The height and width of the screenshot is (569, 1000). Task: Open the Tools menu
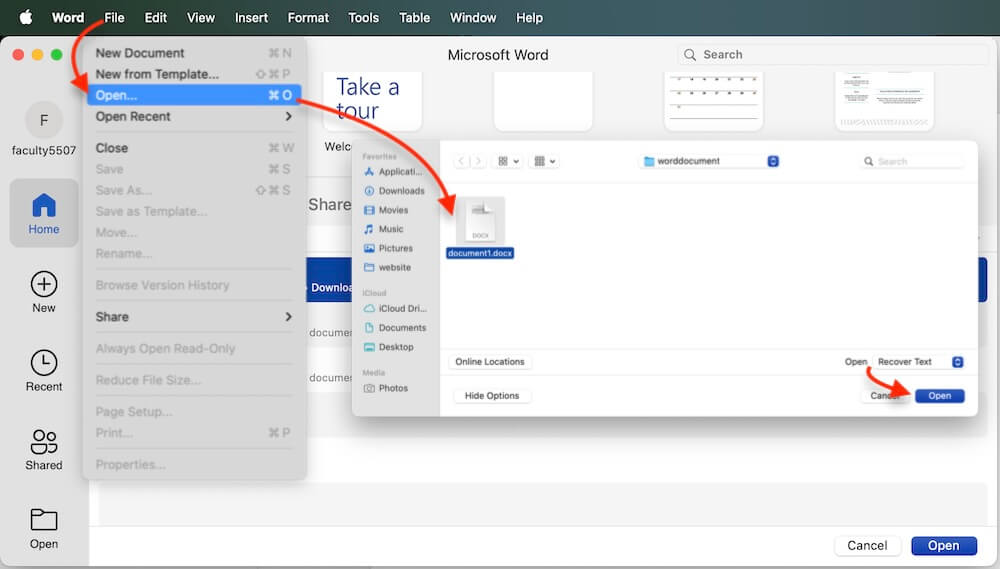[364, 17]
